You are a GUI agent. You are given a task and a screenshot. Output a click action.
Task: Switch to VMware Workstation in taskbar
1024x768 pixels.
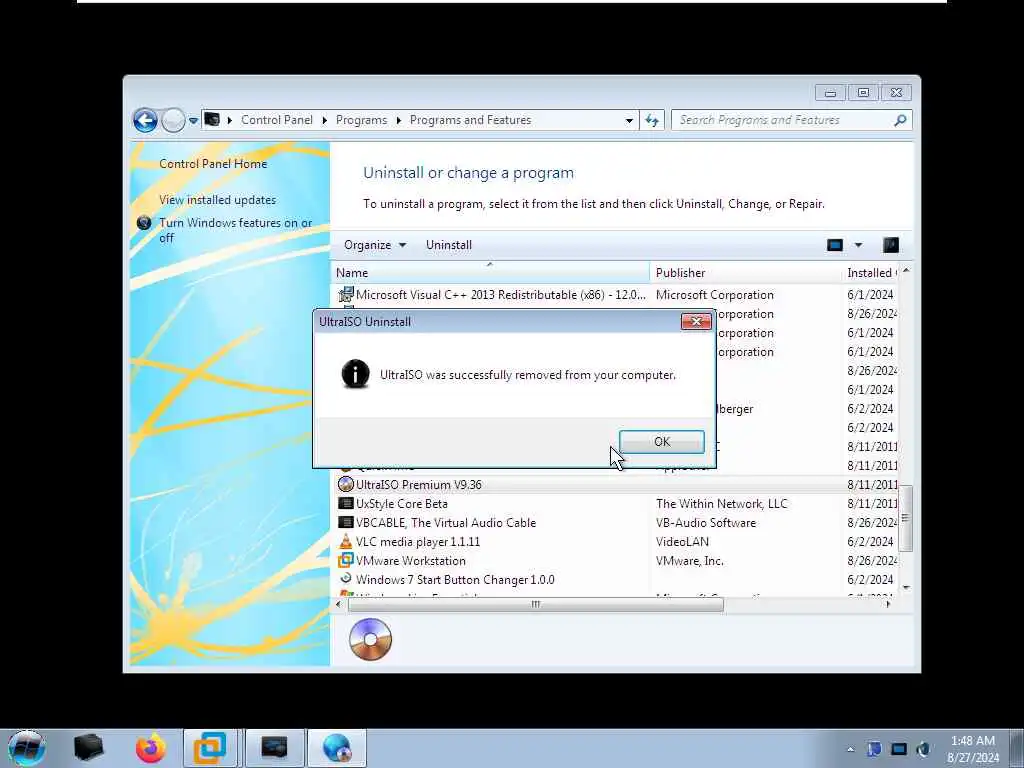[211, 748]
